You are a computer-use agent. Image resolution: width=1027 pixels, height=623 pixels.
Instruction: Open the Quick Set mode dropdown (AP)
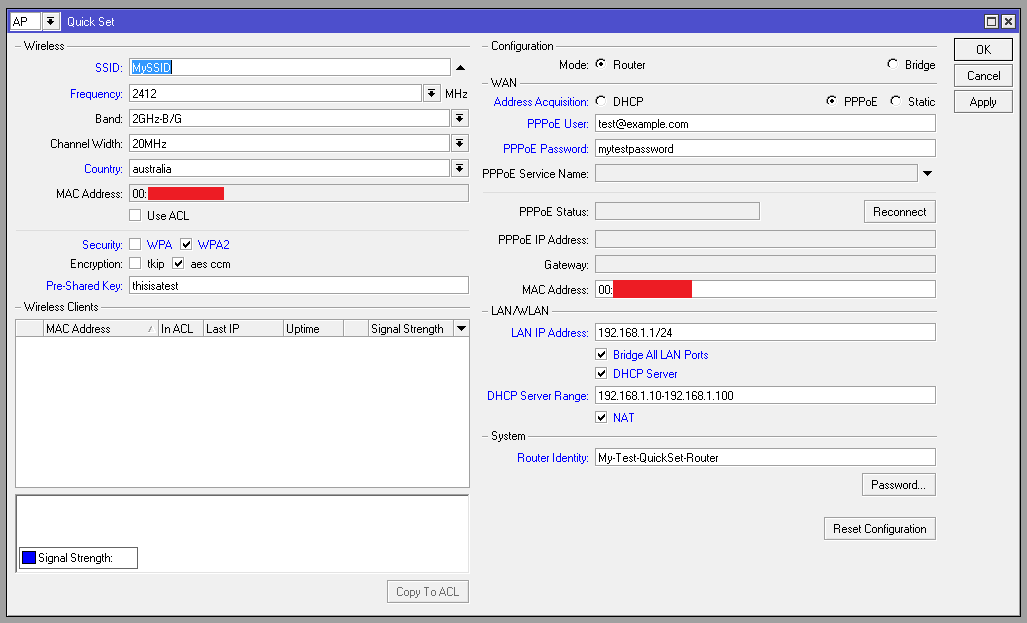tap(50, 21)
